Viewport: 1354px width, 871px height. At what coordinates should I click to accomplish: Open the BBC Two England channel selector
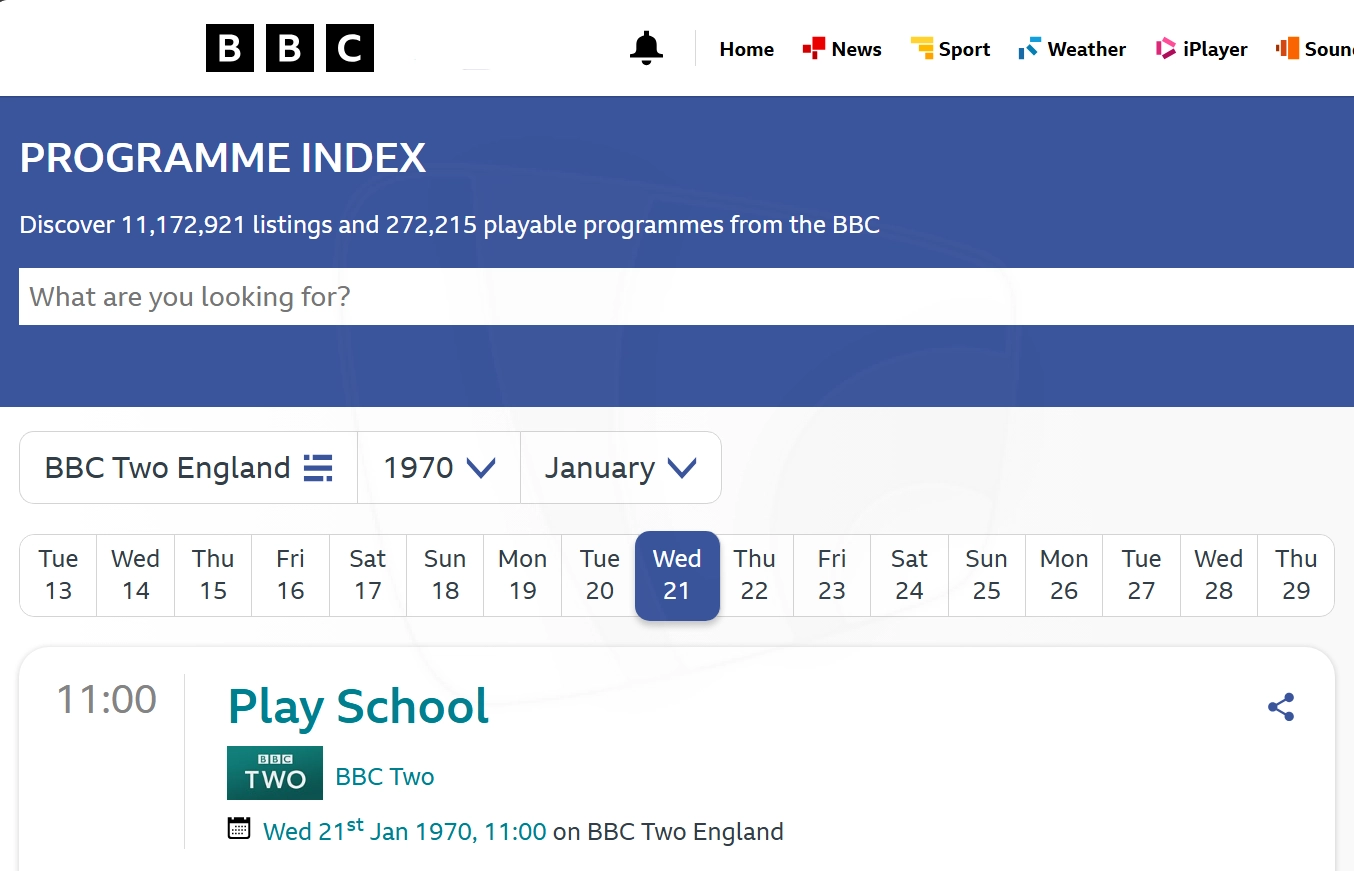click(x=168, y=468)
